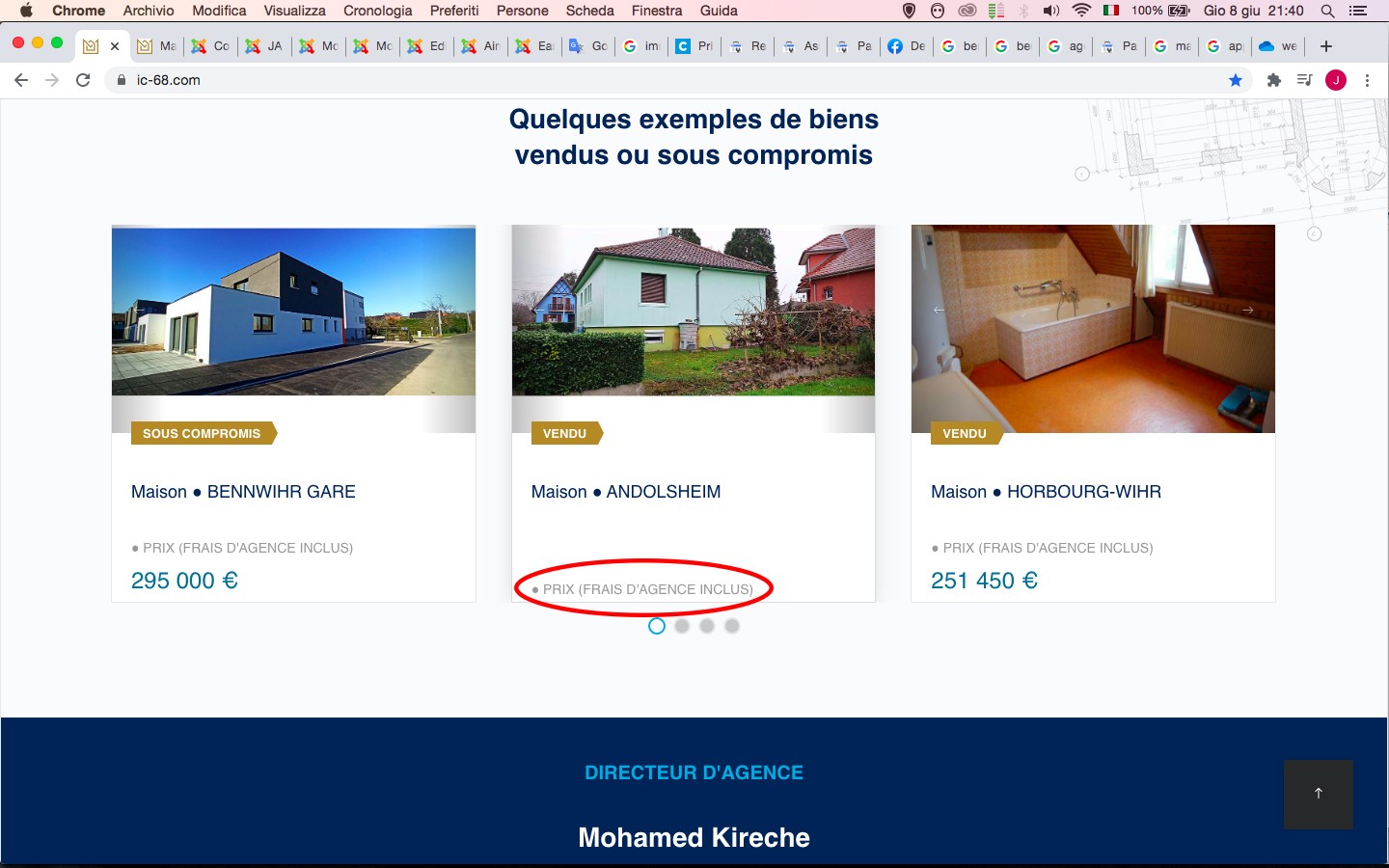Select the first carousel pagination dot
Screen dimensions: 1389x868
(657, 626)
